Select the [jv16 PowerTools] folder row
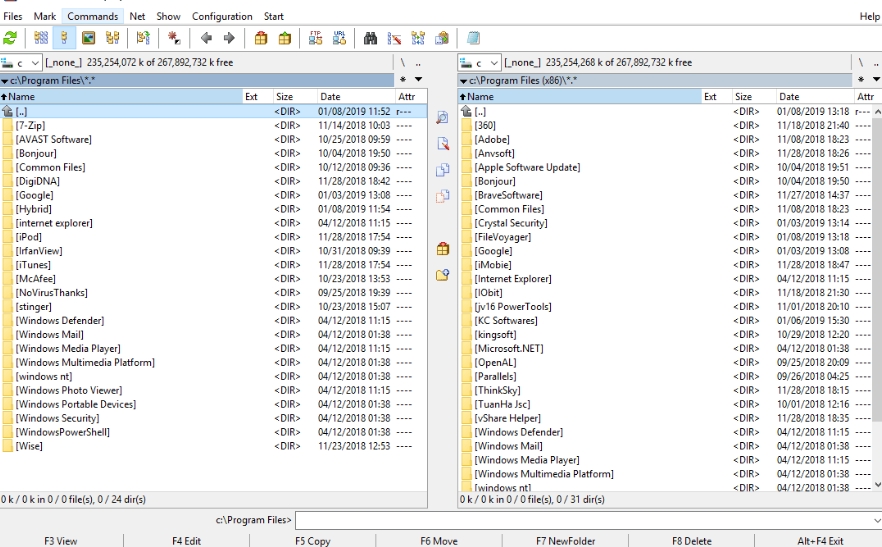This screenshot has height=547, width=882. [666, 307]
